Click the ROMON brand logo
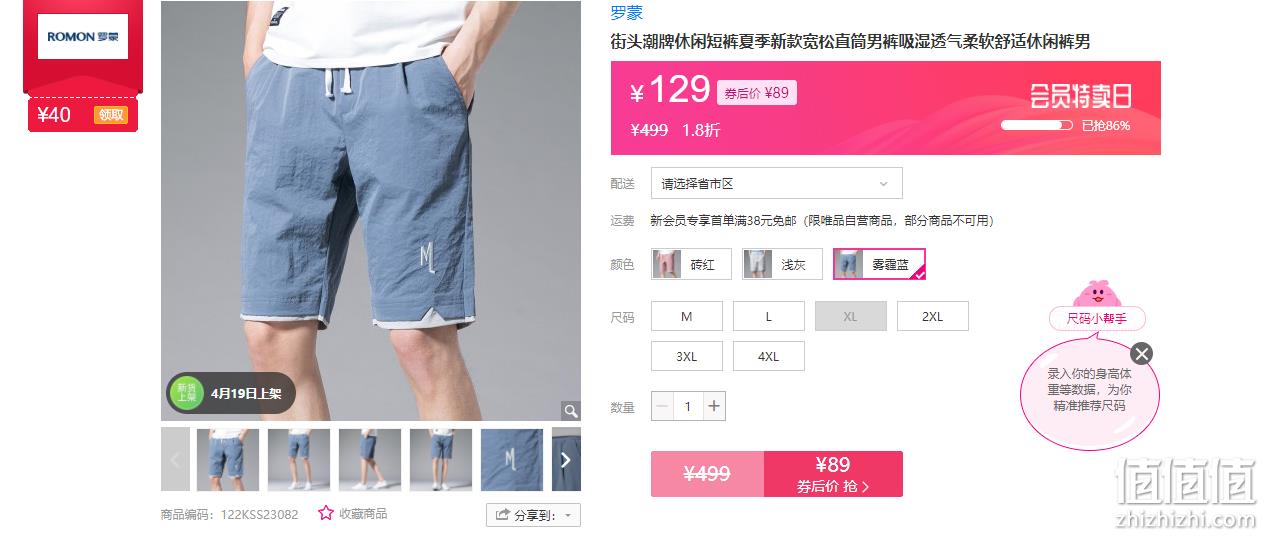The height and width of the screenshot is (537, 1265). tap(83, 37)
